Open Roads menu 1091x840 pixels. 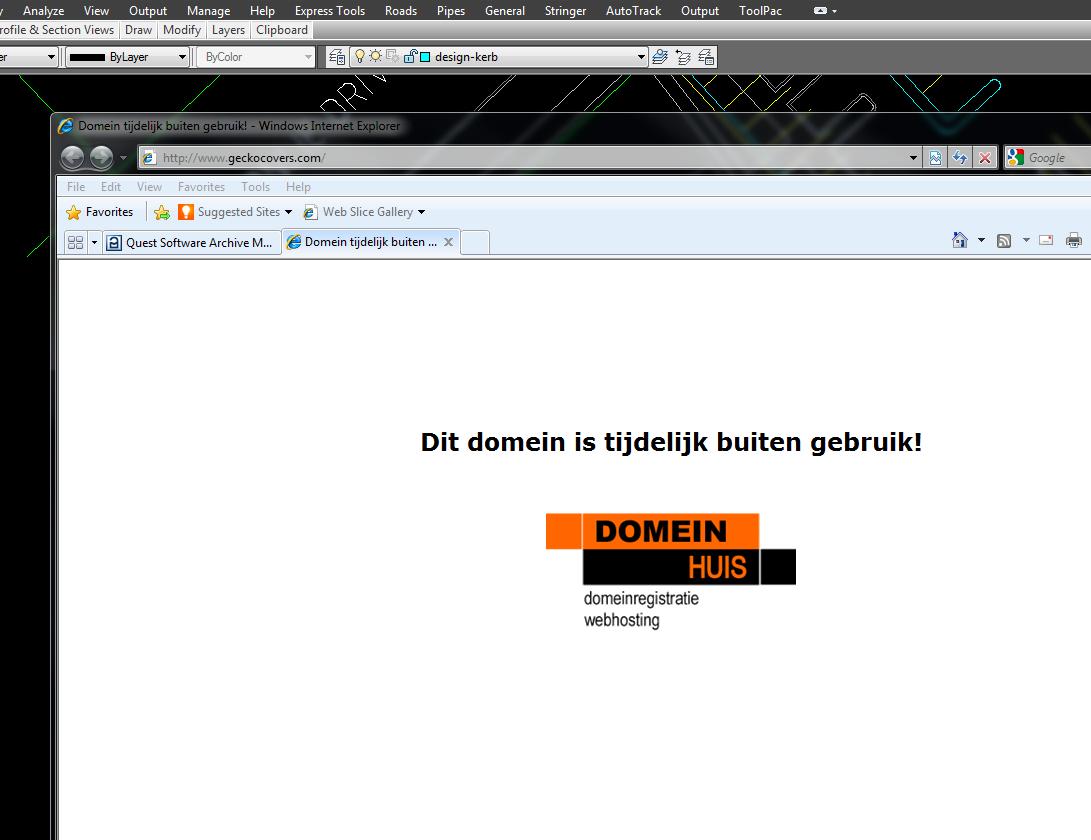tap(401, 10)
